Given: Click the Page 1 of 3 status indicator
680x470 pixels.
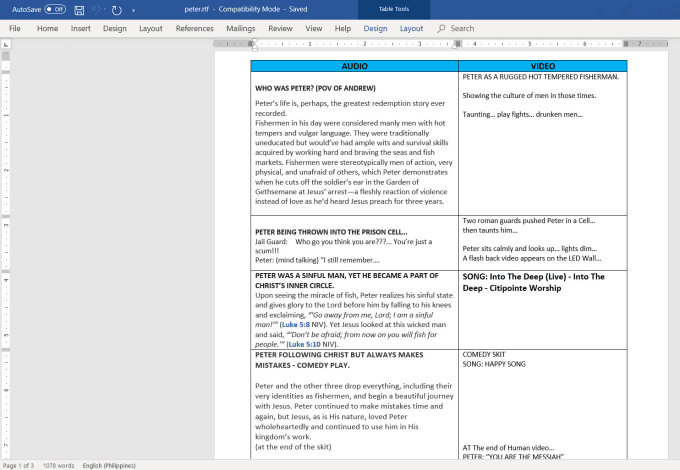Looking at the screenshot, I should click(18, 466).
